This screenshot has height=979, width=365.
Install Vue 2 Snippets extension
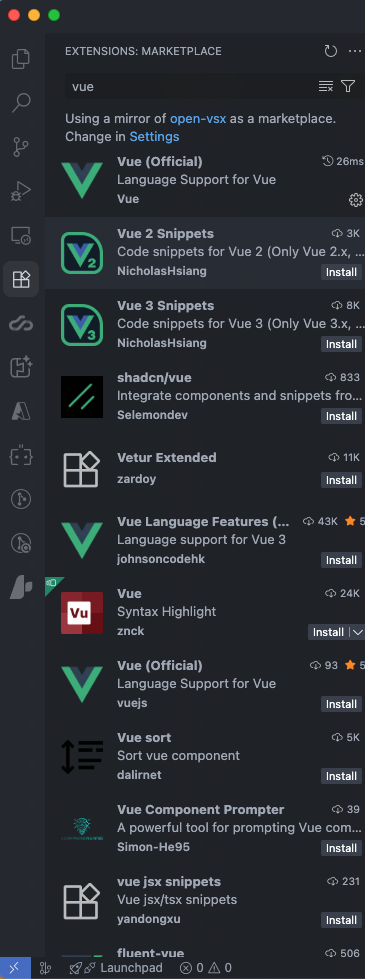coord(341,272)
